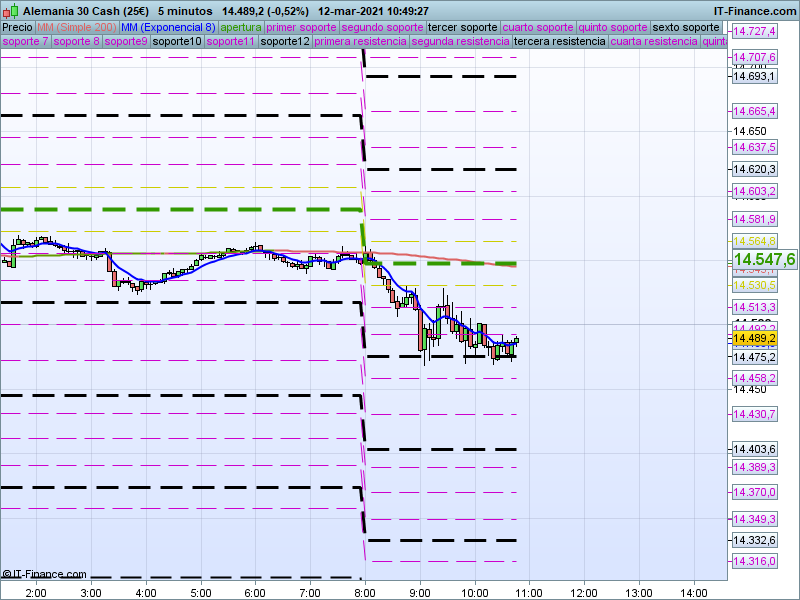Click the 14.316,0 price level tag
The image size is (800, 600).
(x=754, y=561)
